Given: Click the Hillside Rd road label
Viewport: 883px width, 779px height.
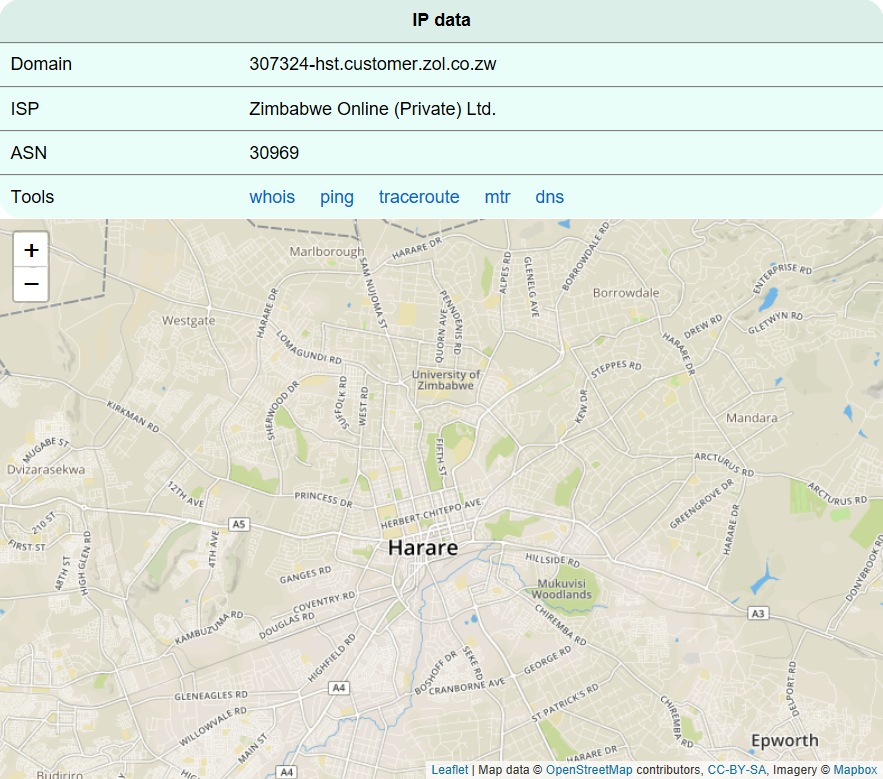Looking at the screenshot, I should [x=552, y=560].
